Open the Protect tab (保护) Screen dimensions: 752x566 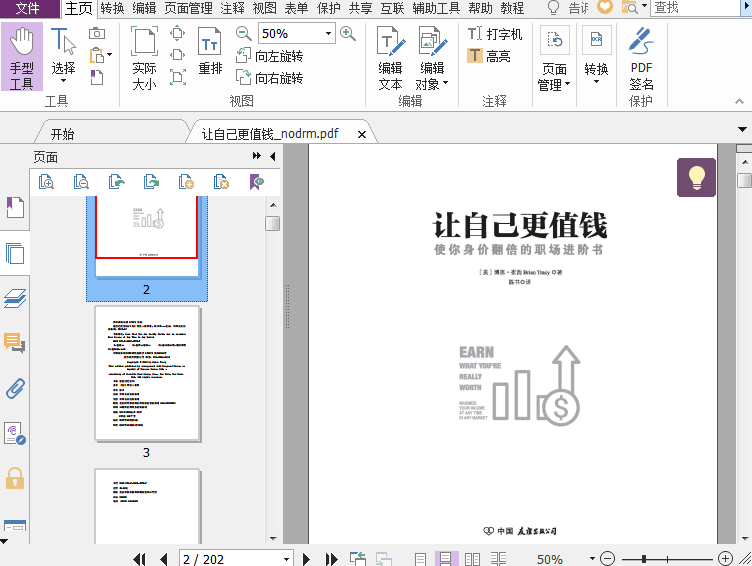click(329, 8)
